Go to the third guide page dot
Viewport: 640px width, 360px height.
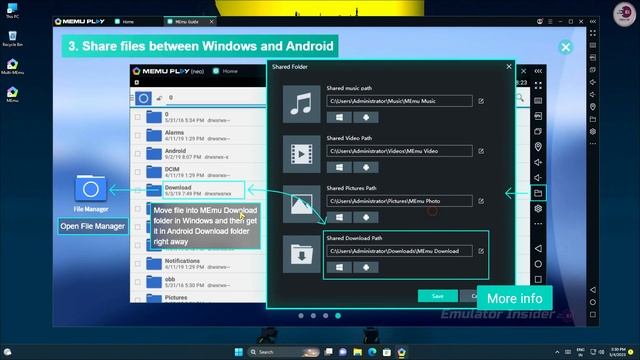click(x=325, y=316)
